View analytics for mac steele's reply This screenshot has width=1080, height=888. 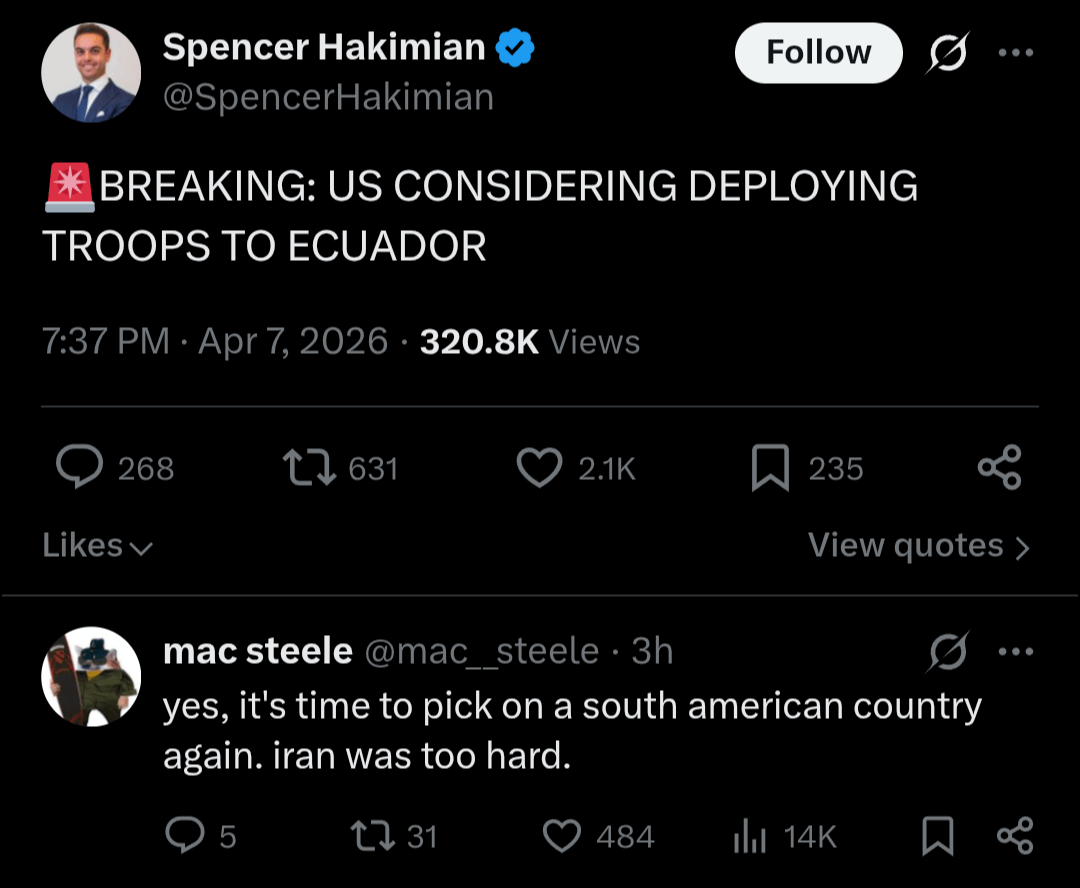749,836
